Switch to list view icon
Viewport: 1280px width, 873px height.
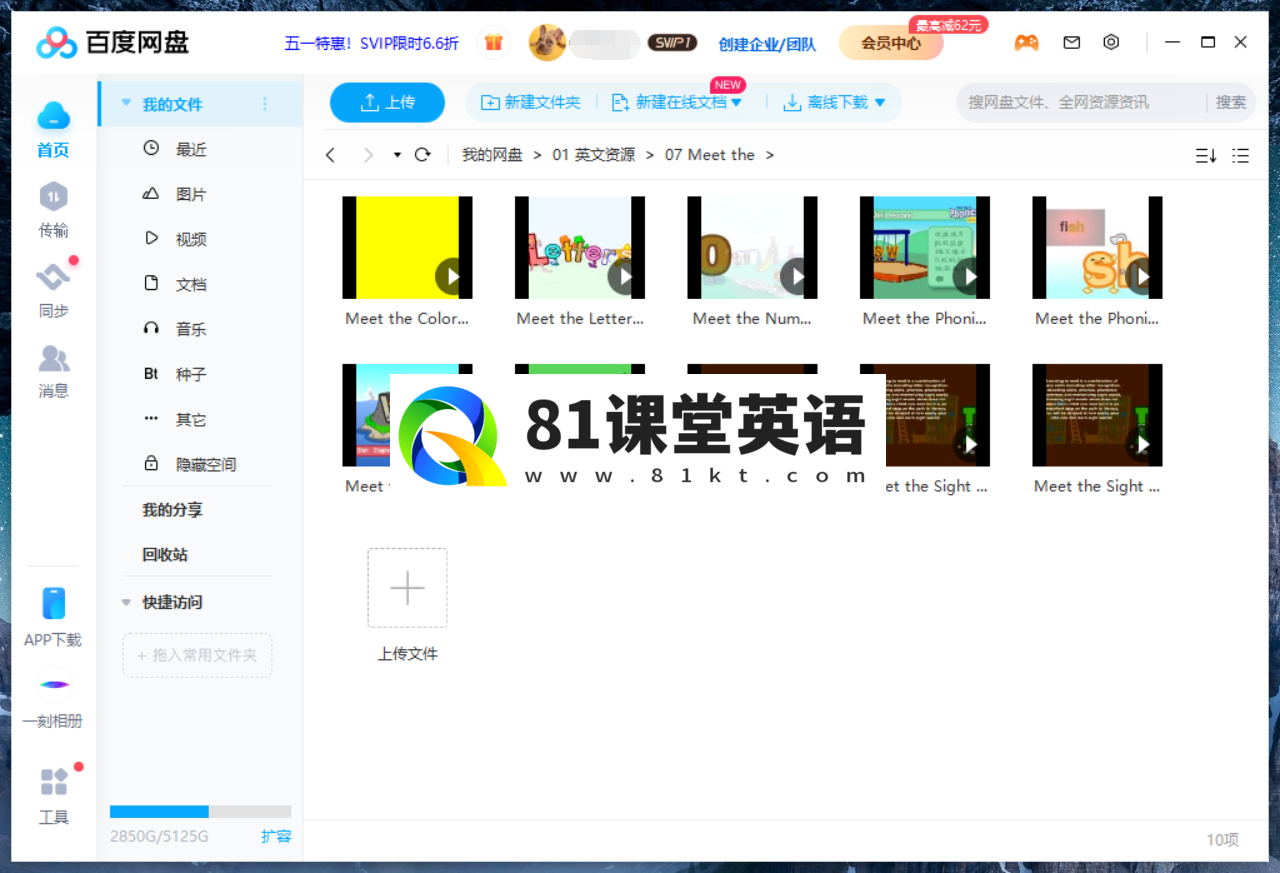[x=1240, y=155]
